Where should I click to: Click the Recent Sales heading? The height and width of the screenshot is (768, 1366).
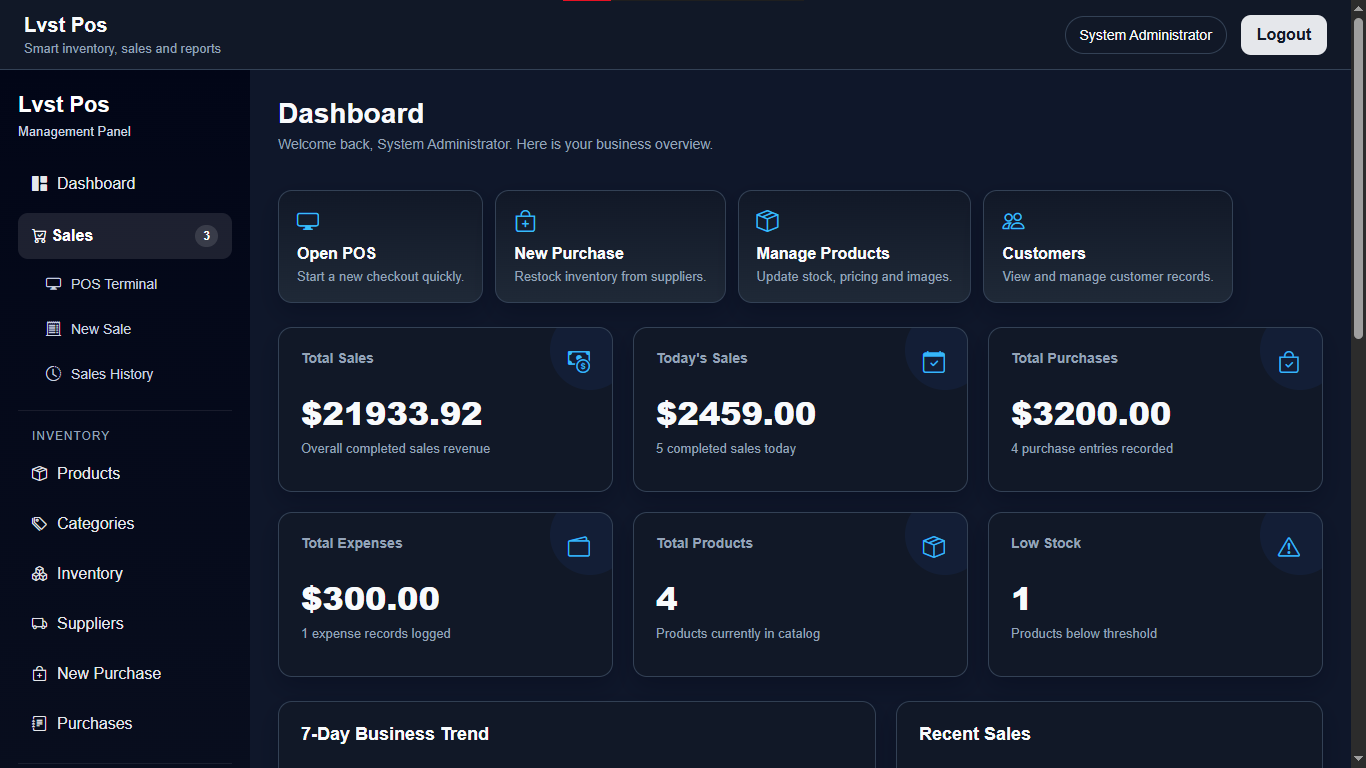coord(975,734)
